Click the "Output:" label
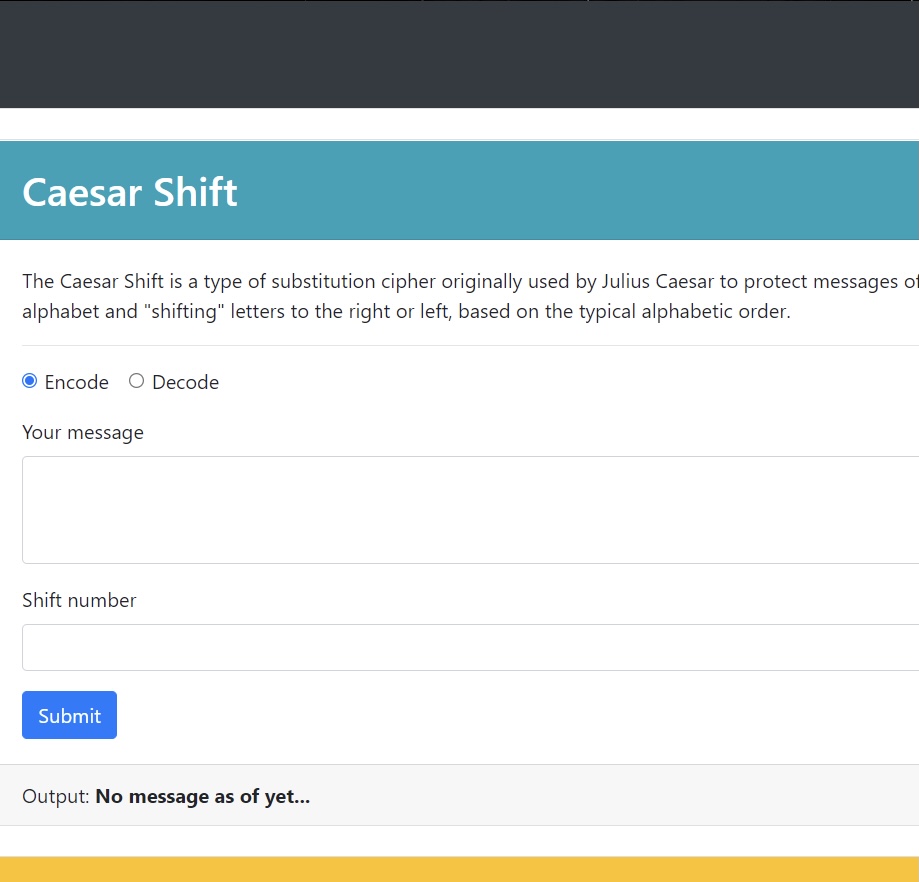This screenshot has width=919, height=882. pos(56,797)
